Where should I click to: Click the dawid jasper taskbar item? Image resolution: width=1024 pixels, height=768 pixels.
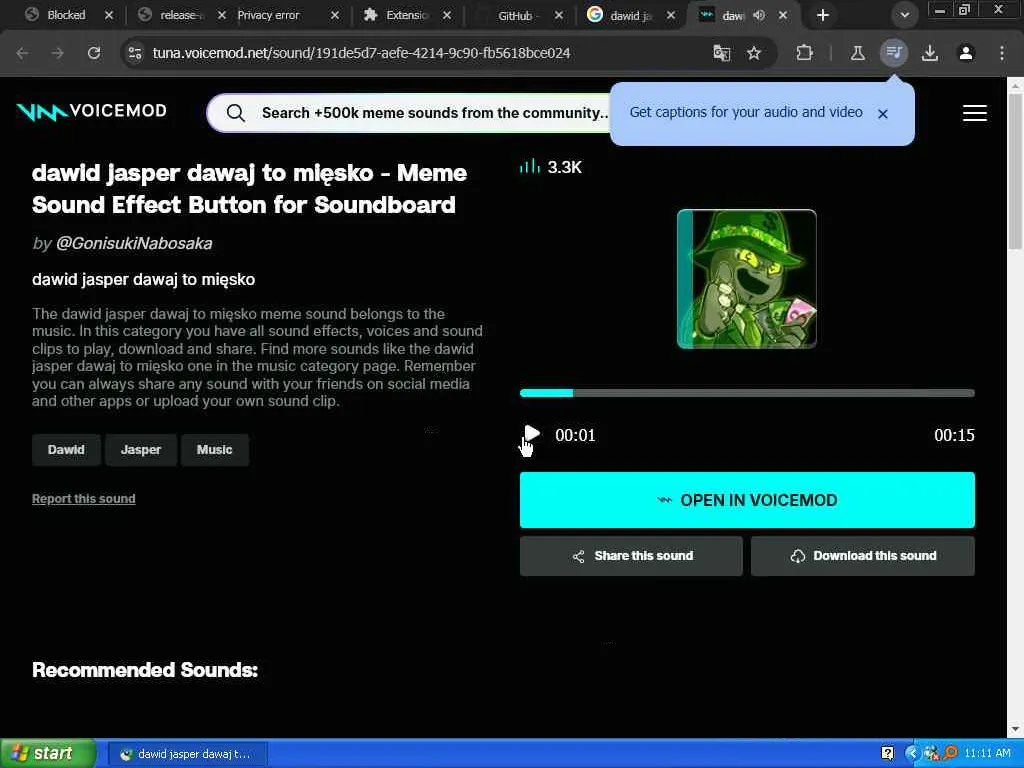[x=187, y=754]
